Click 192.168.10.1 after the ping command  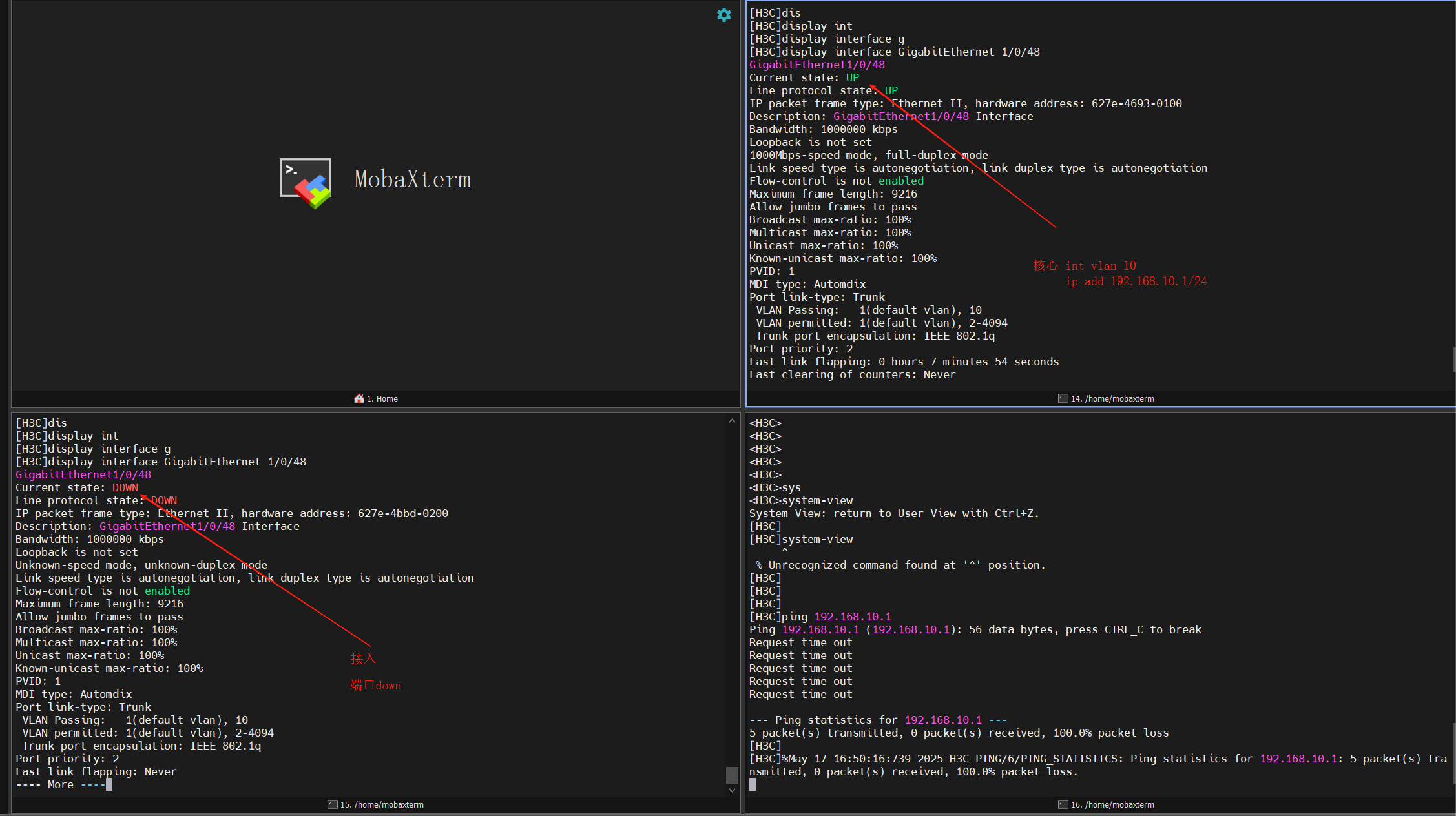pos(853,617)
